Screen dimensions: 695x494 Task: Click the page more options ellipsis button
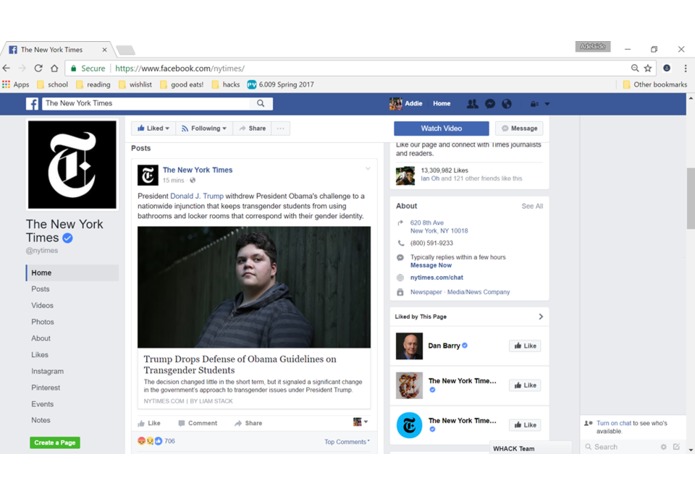click(x=281, y=128)
